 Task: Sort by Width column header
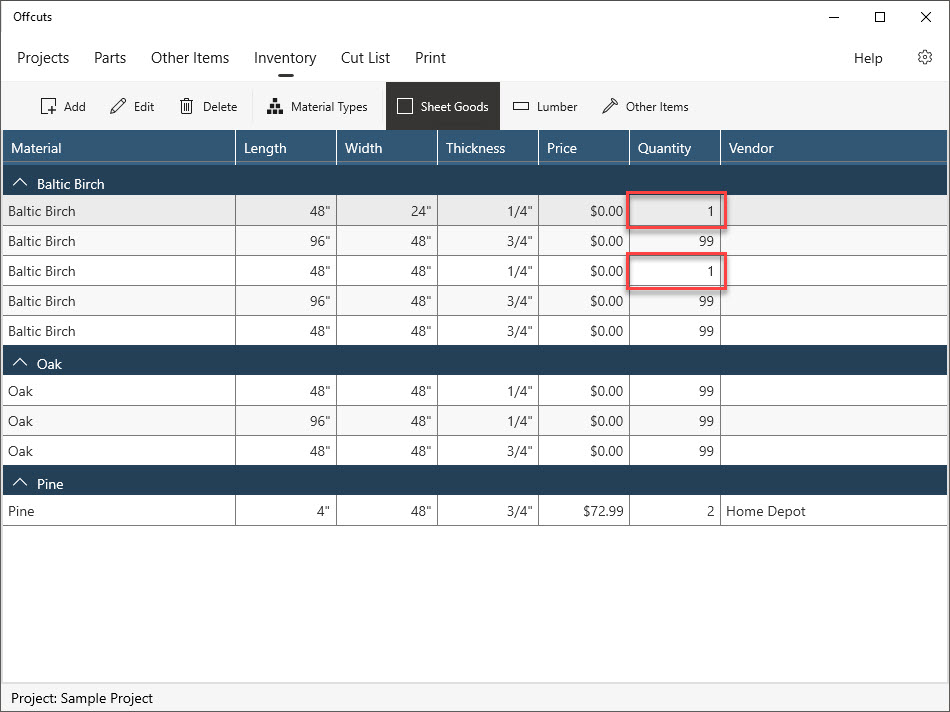pos(387,148)
